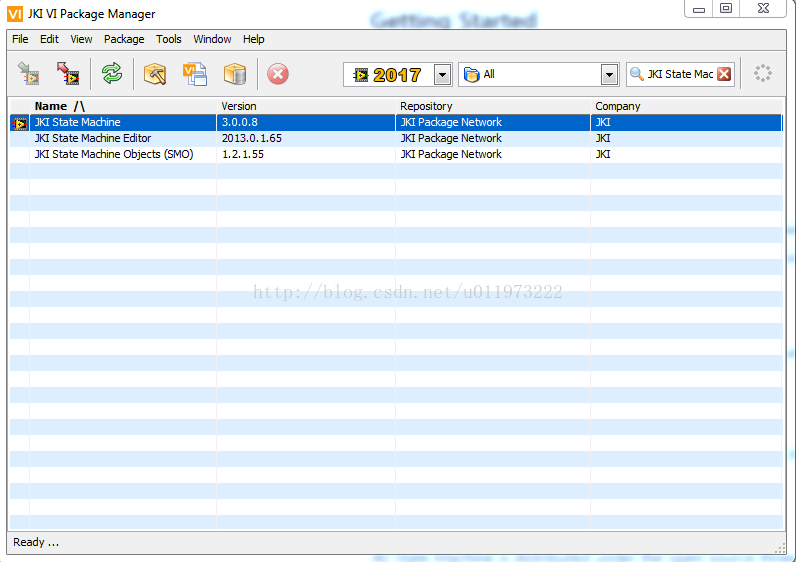Click the spinning busy indicator icon

(x=762, y=74)
